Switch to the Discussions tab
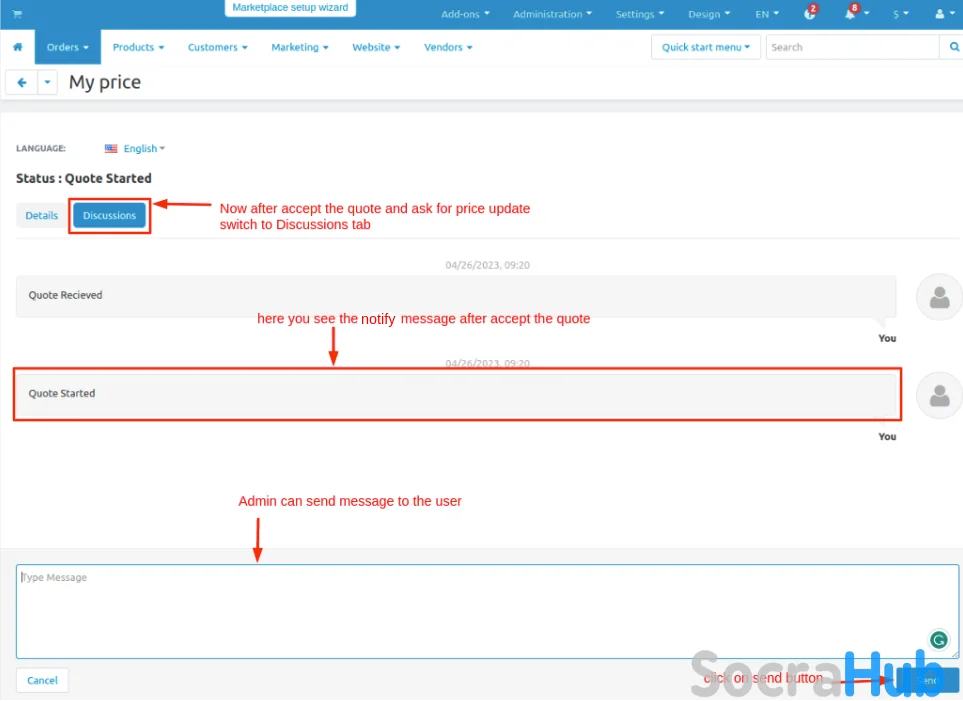This screenshot has height=701, width=963. [109, 216]
